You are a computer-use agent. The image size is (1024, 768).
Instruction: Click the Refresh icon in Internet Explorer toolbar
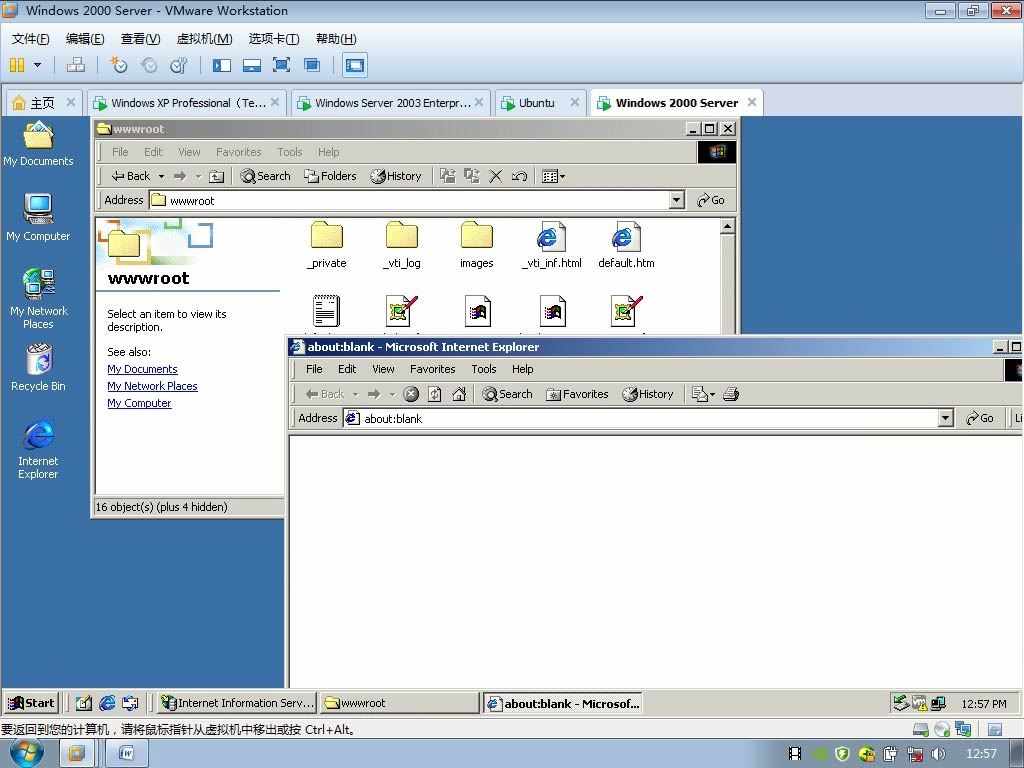coord(435,394)
